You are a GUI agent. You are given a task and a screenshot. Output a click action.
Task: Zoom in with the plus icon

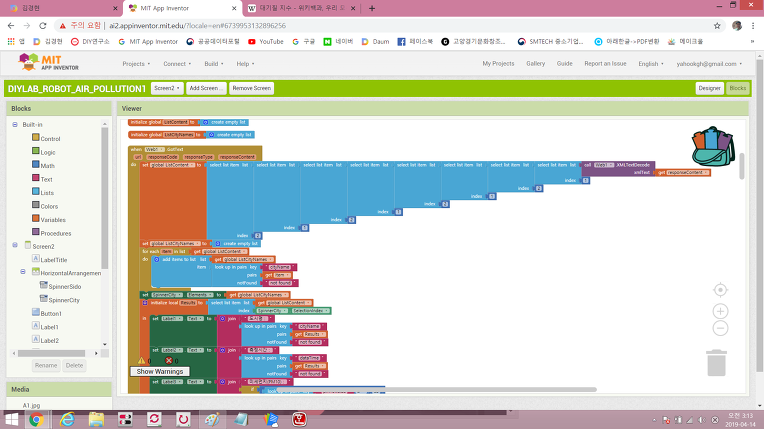click(720, 311)
